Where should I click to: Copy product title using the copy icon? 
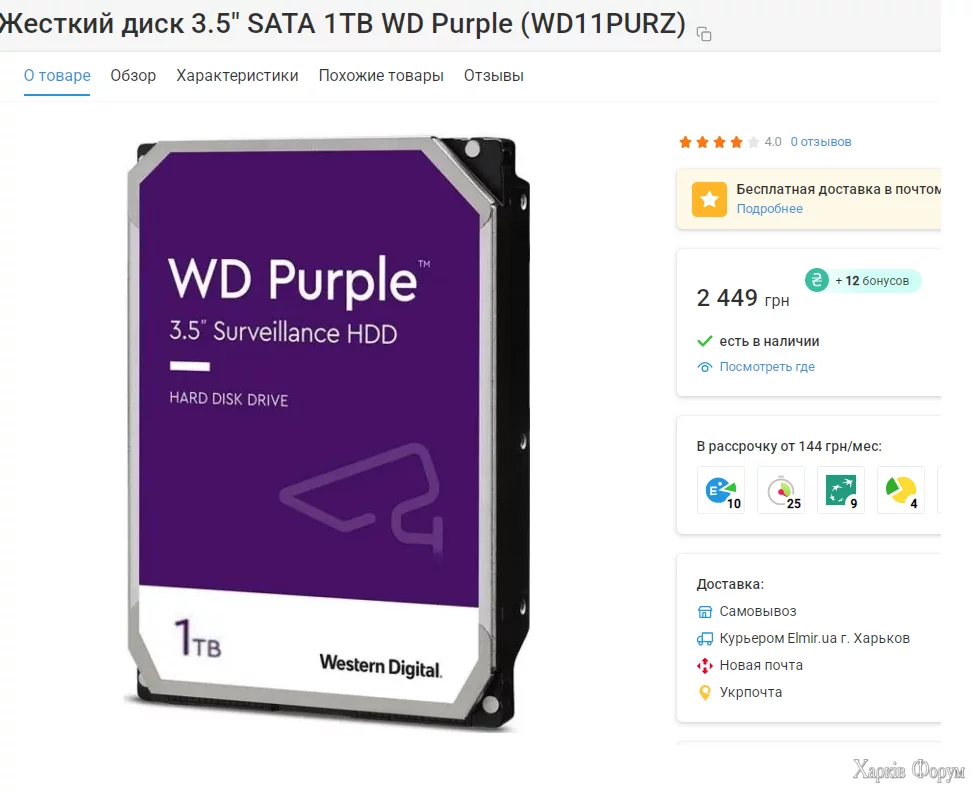704,34
